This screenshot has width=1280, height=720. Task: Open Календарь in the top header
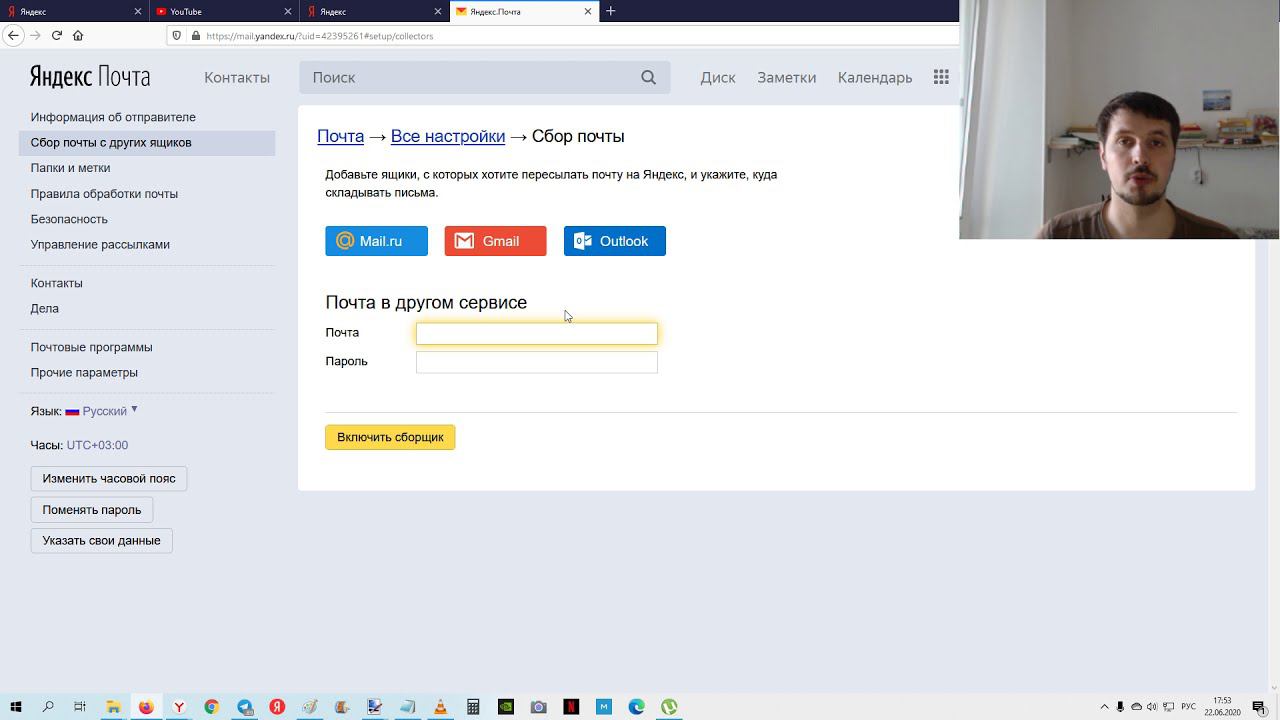pos(875,77)
